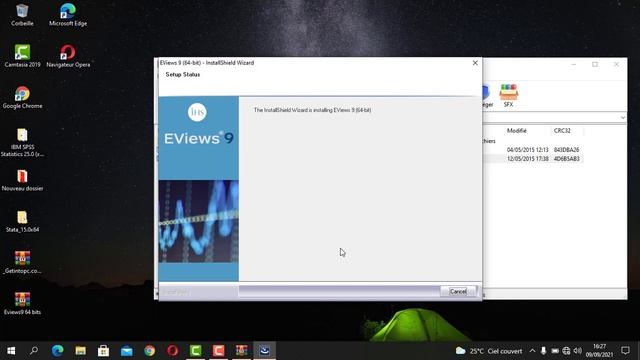Viewport: 640px width, 360px height.
Task: Open Mail app from the taskbar
Action: click(x=127, y=351)
